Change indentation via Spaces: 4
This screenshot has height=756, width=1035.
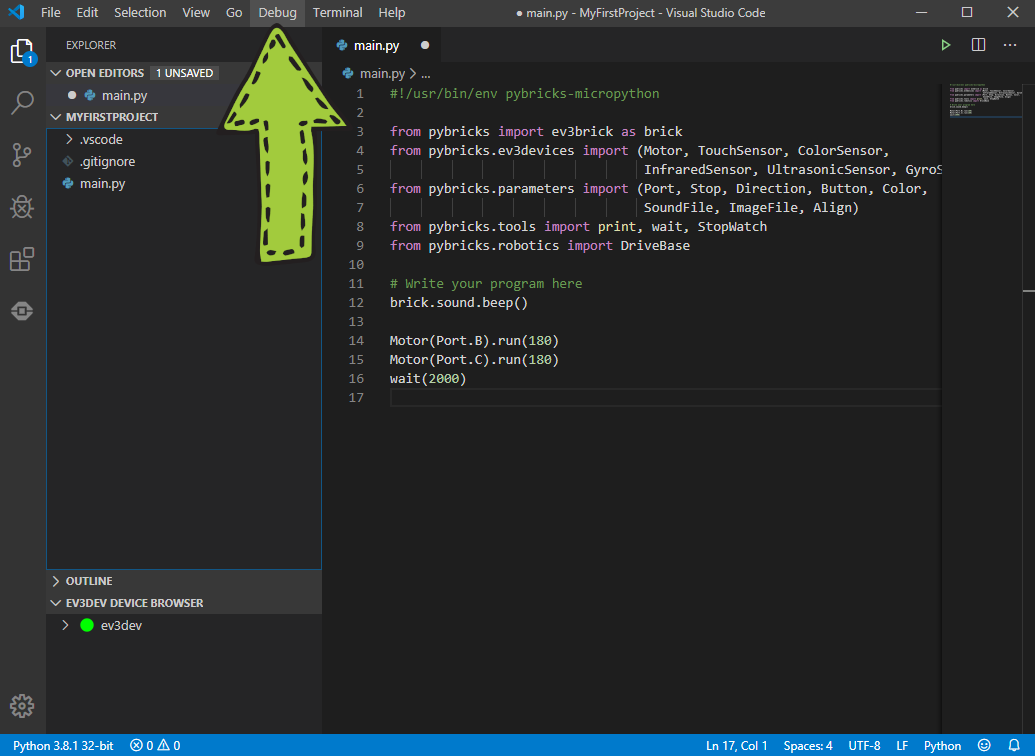[807, 745]
